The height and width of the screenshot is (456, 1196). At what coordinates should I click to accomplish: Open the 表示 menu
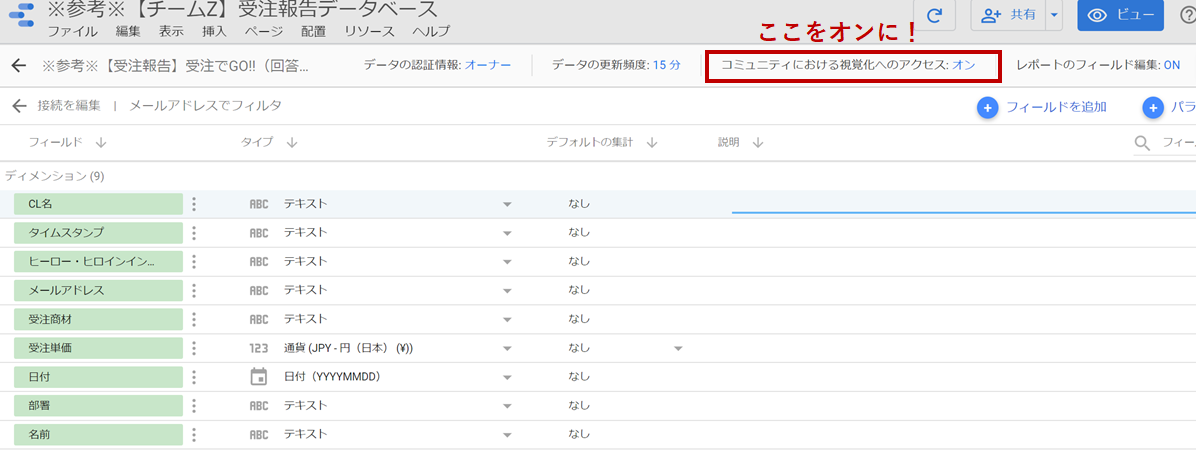[x=172, y=32]
